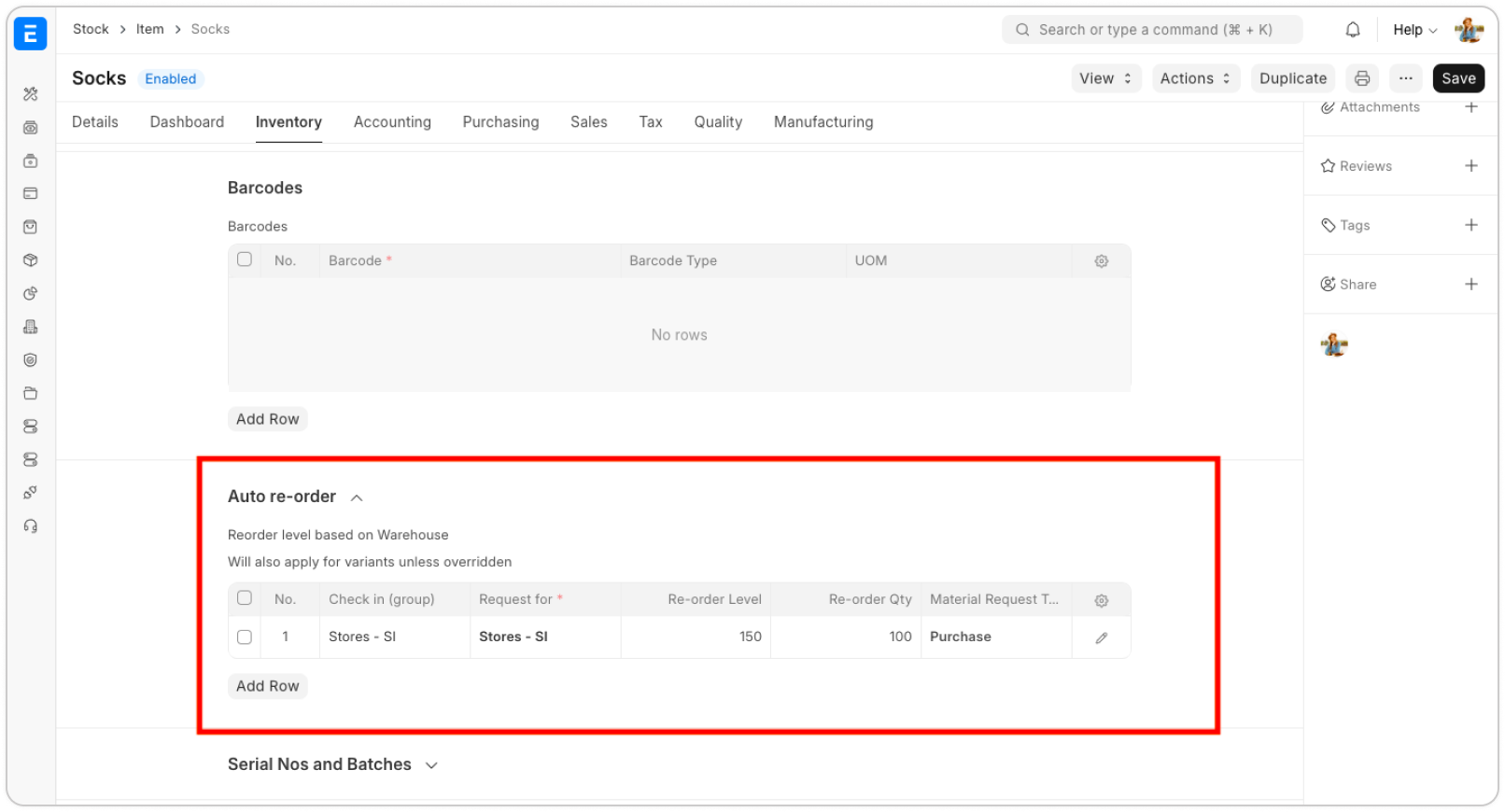
Task: Open the headset support sidebar icon
Action: pos(31,526)
